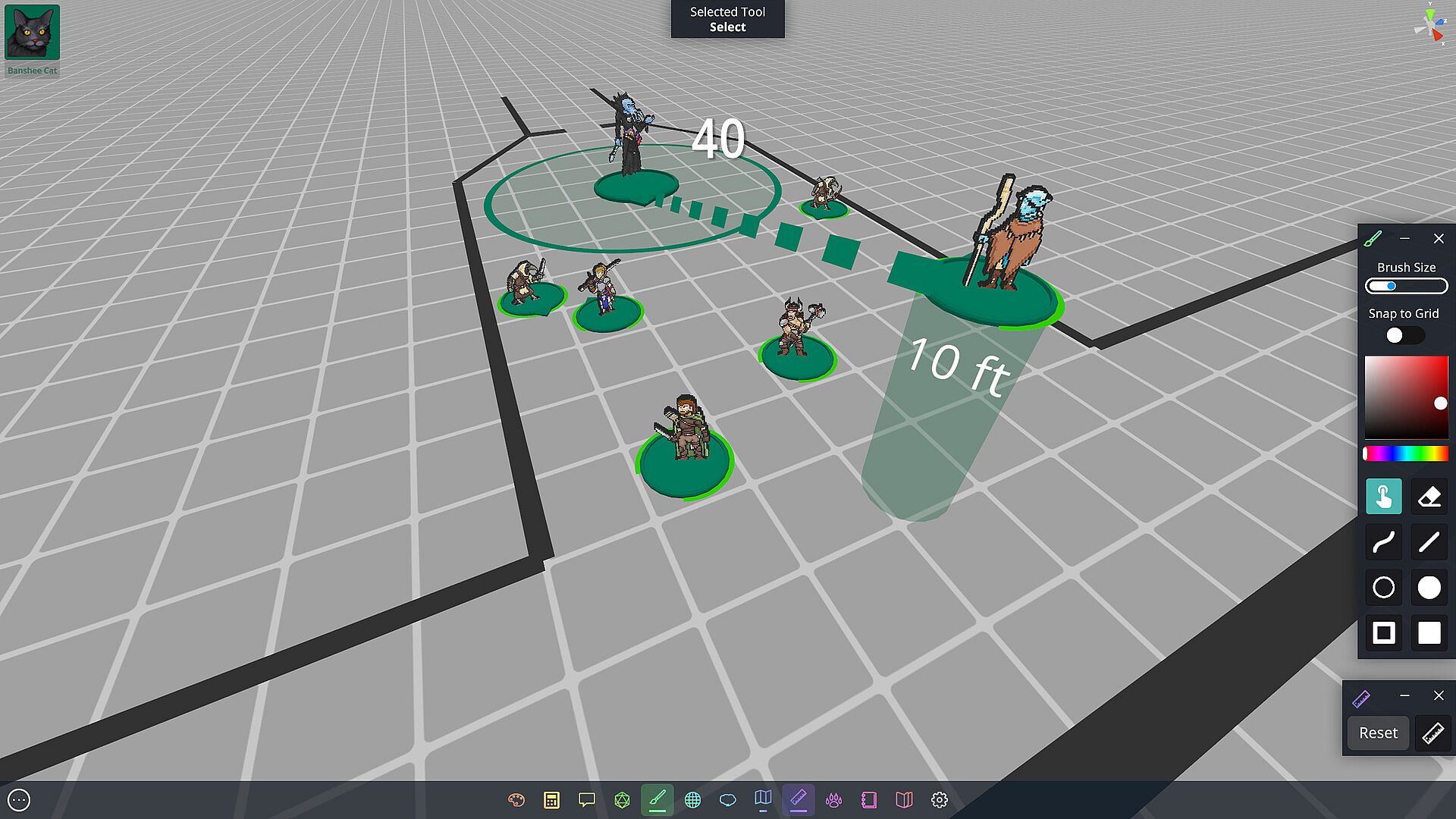Open the pink notebook icon
Viewport: 1456px width, 819px height.
(x=869, y=800)
